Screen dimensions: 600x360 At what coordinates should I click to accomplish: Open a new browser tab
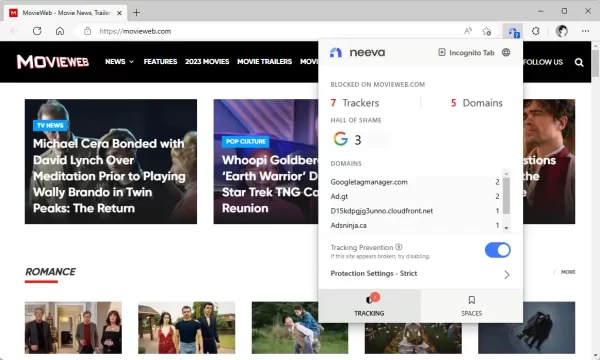tap(136, 13)
